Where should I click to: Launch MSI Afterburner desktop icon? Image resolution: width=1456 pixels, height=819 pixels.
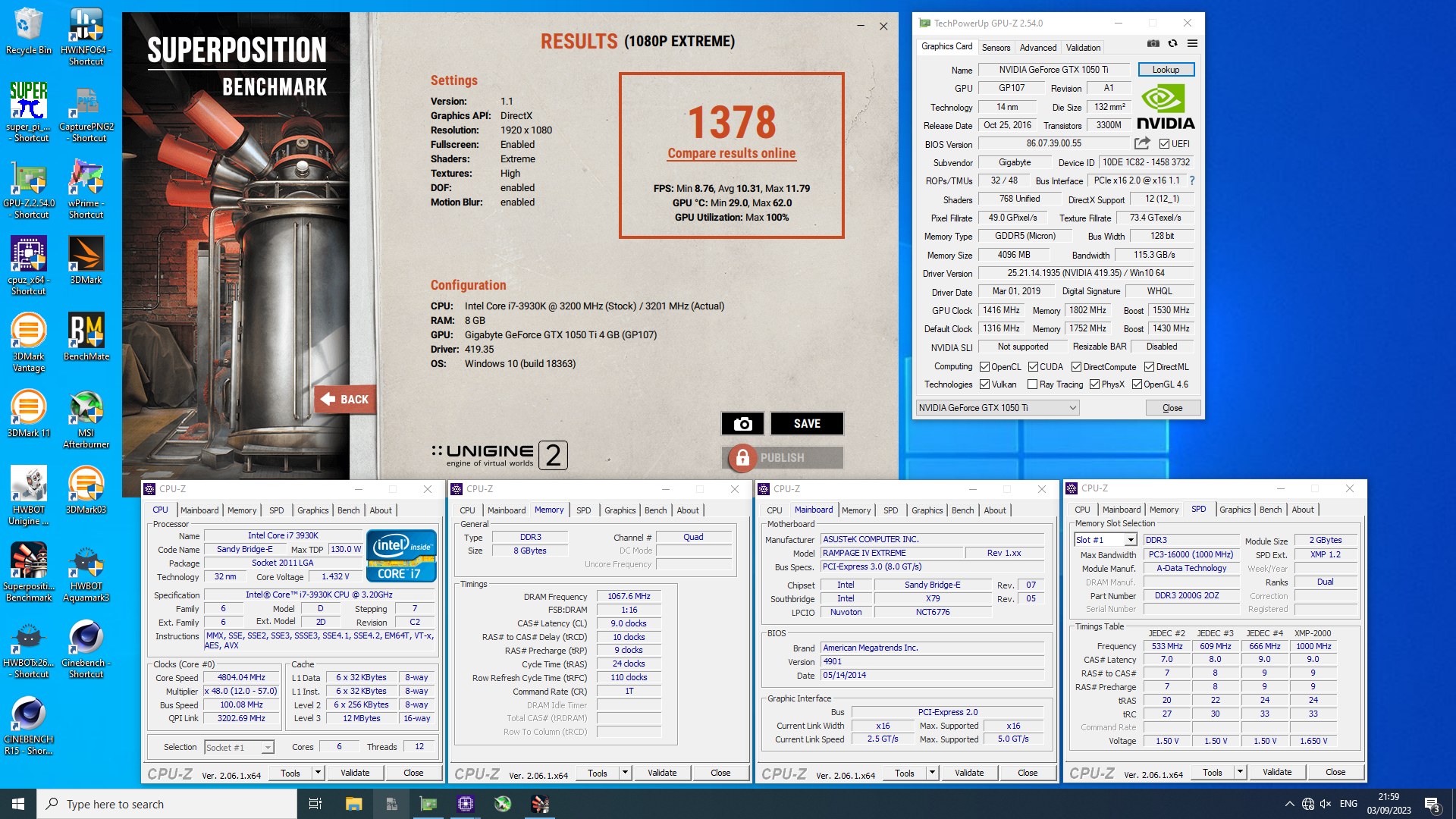click(86, 419)
